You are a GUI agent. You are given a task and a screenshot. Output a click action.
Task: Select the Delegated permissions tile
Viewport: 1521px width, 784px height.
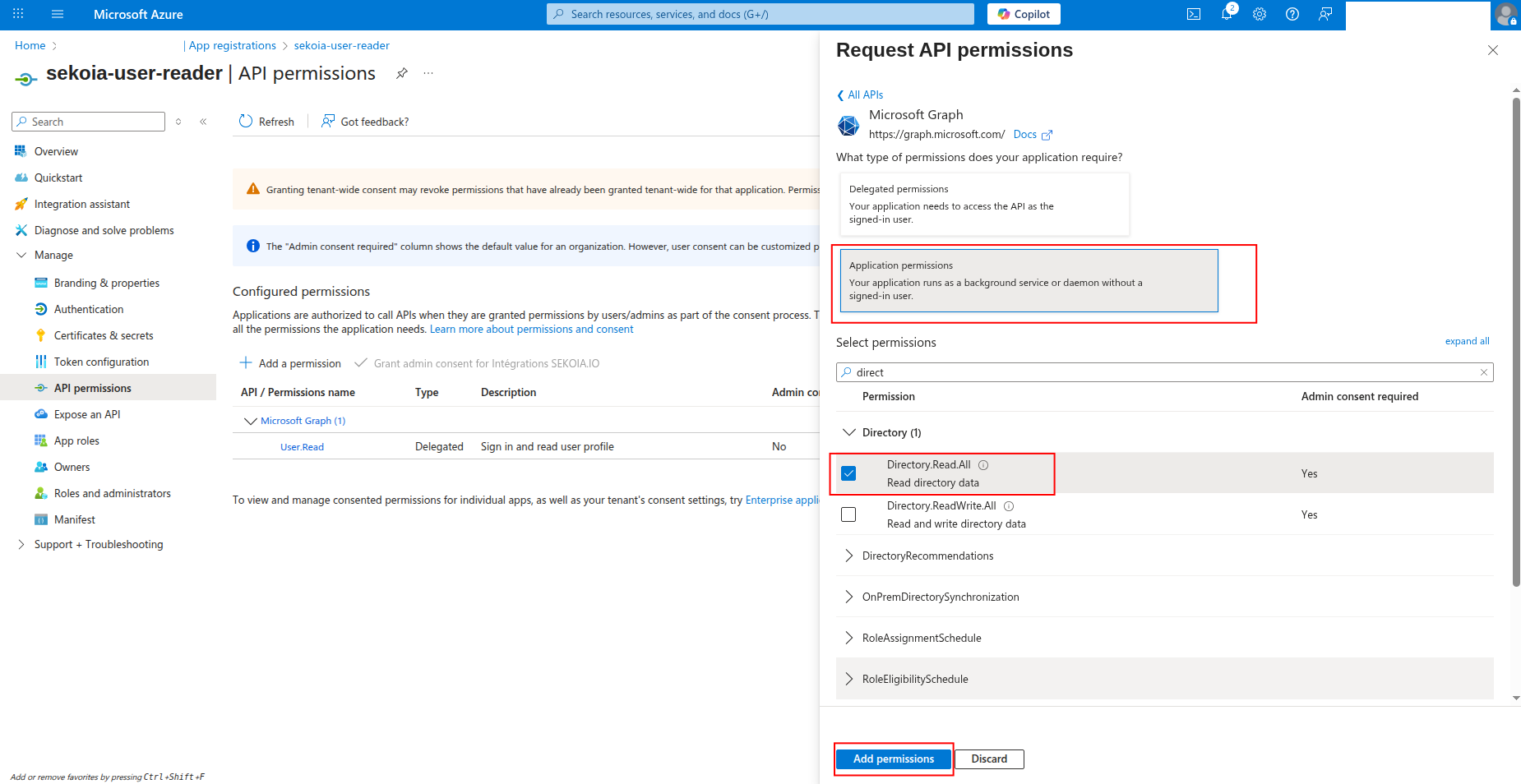[984, 204]
